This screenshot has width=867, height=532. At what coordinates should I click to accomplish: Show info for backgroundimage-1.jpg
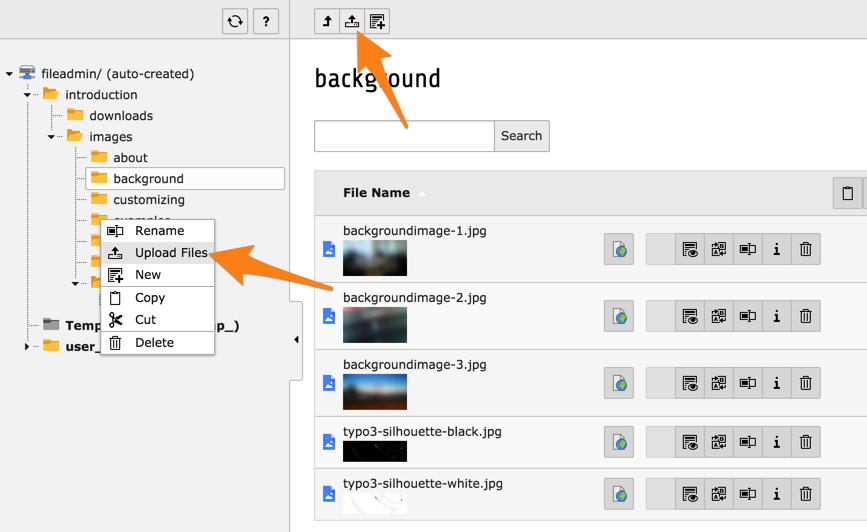[x=777, y=249]
